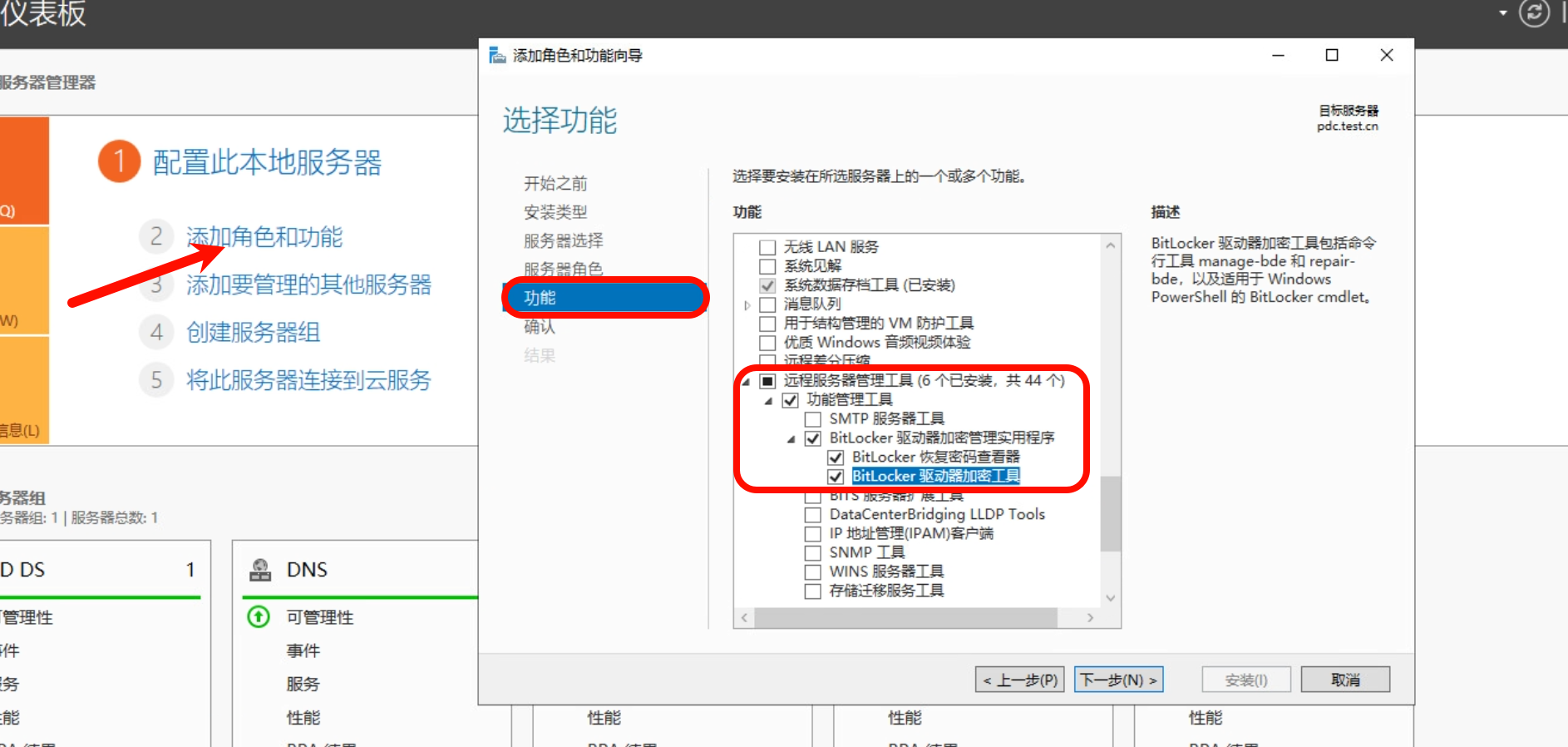
Task: Open 将此服务器连接到云服务 link
Action: pos(309,380)
